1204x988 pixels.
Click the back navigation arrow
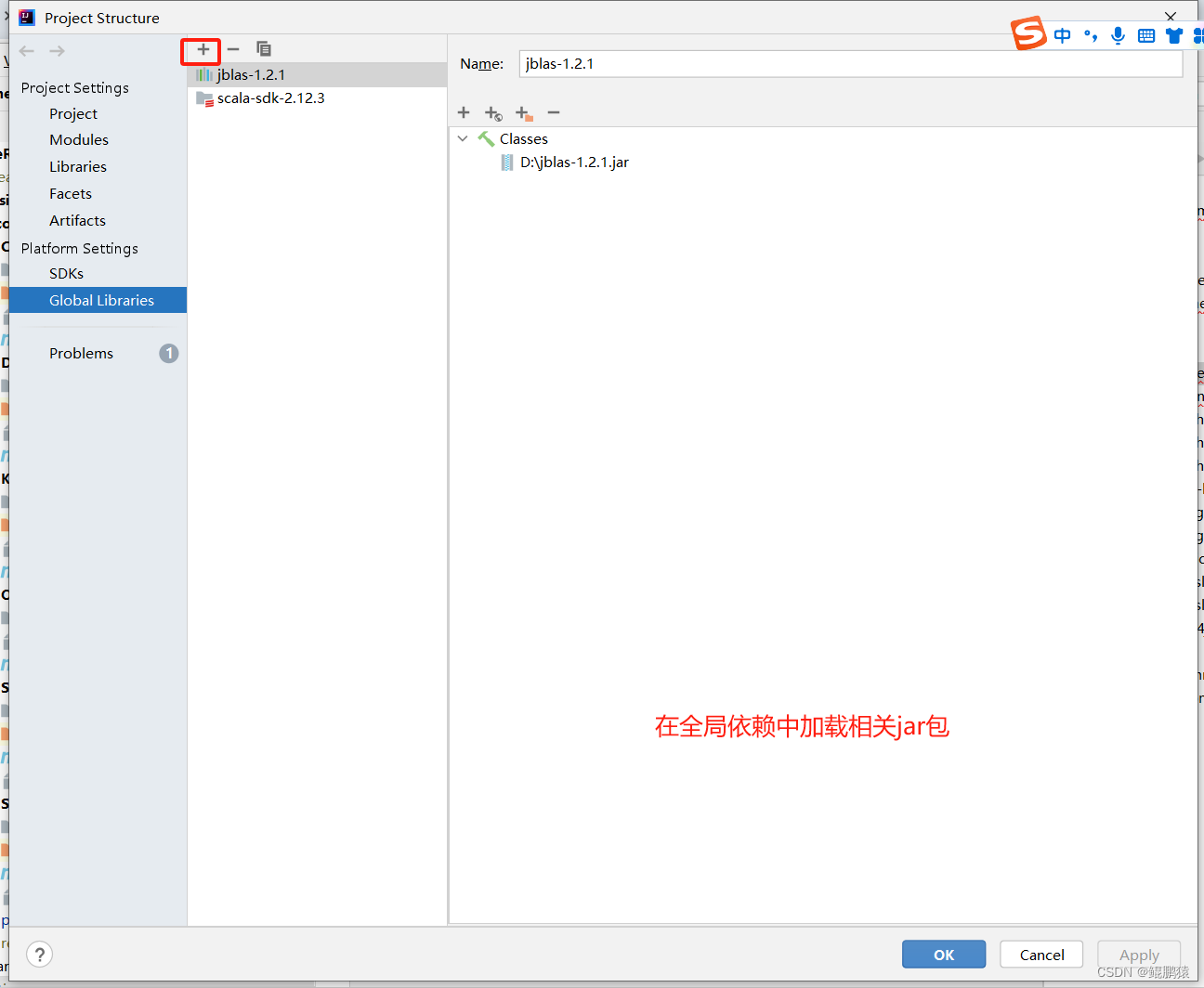coord(26,50)
